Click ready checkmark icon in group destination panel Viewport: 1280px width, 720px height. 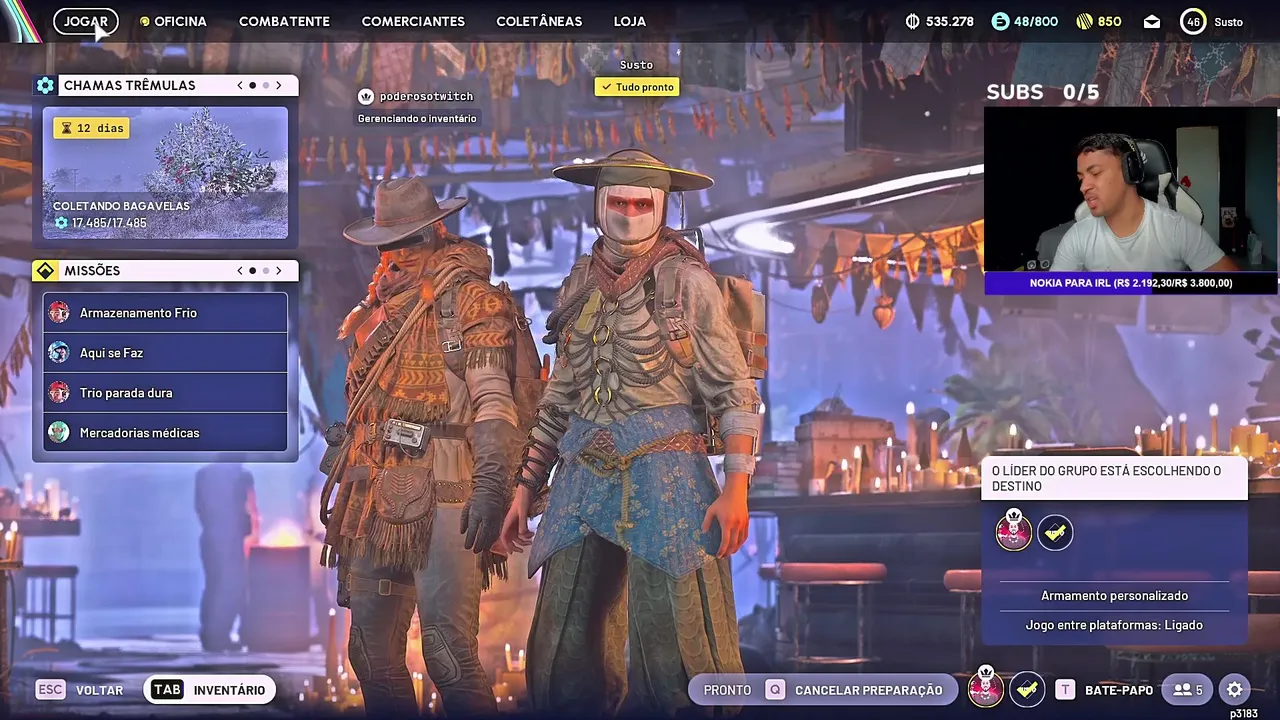tap(1055, 533)
